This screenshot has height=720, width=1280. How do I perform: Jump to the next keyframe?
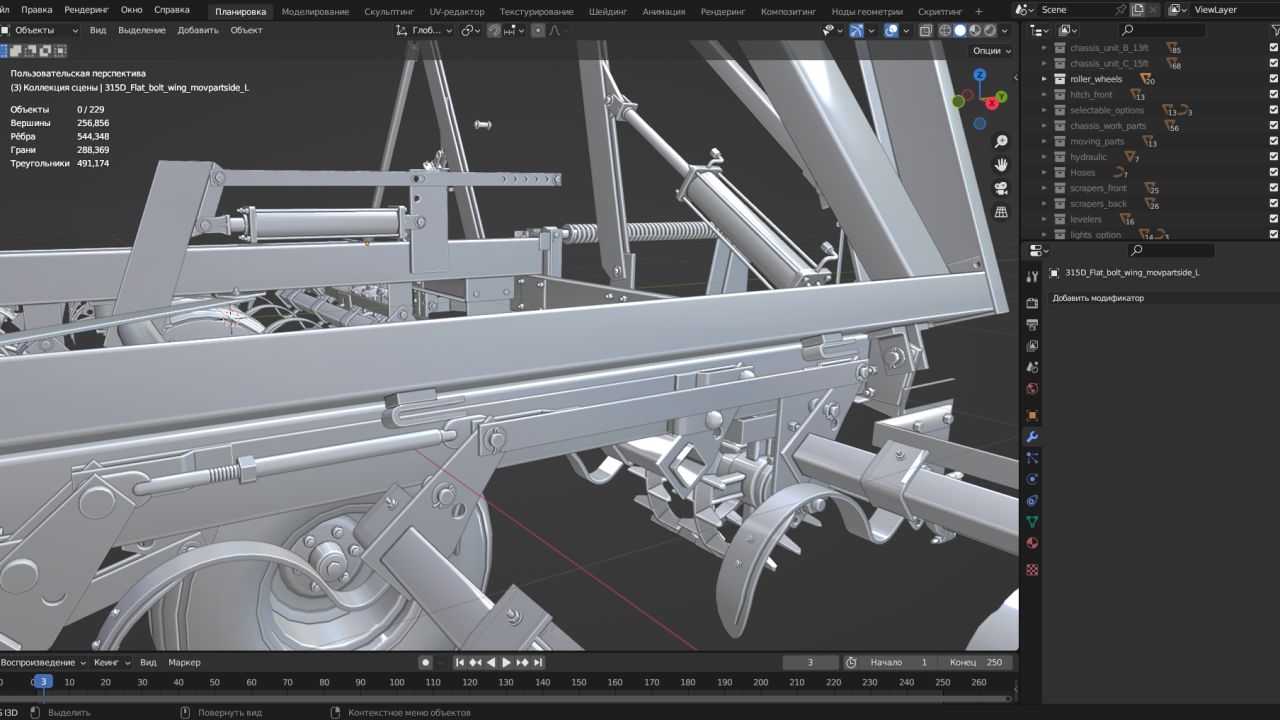[x=522, y=662]
